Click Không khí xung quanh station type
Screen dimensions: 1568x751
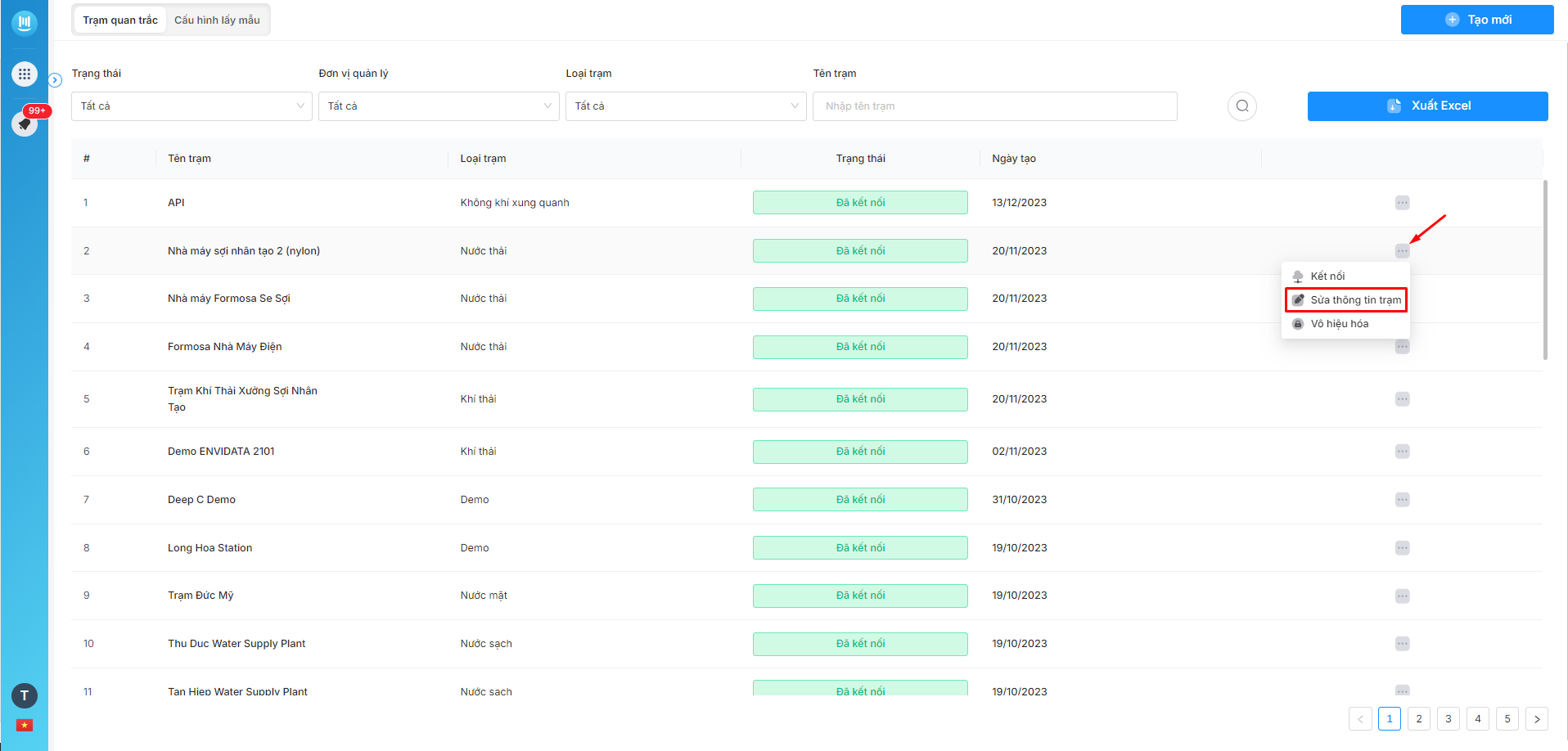click(x=515, y=203)
